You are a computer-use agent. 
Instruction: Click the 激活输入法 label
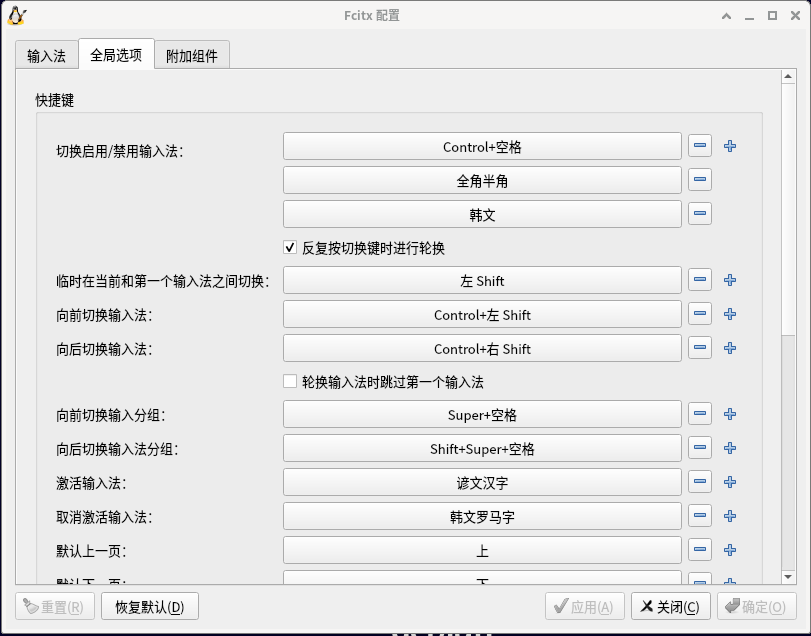pos(91,483)
